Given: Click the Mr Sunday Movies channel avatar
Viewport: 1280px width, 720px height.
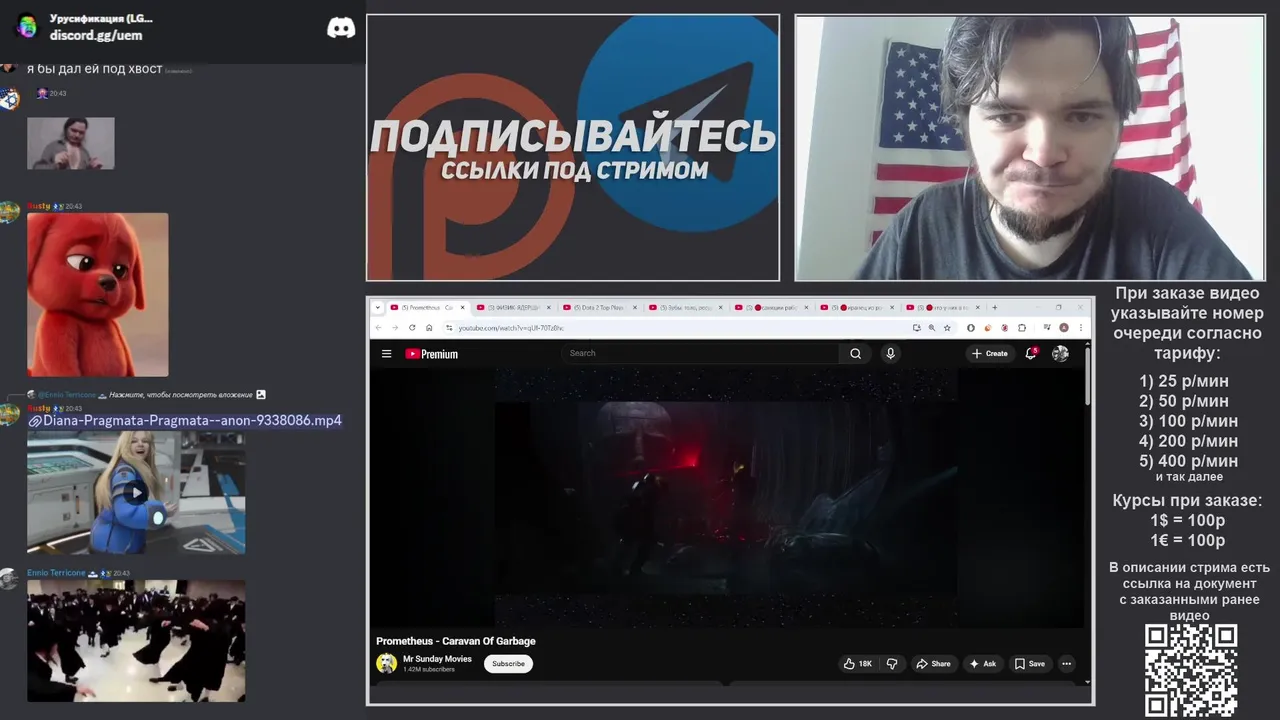Looking at the screenshot, I should pyautogui.click(x=386, y=663).
